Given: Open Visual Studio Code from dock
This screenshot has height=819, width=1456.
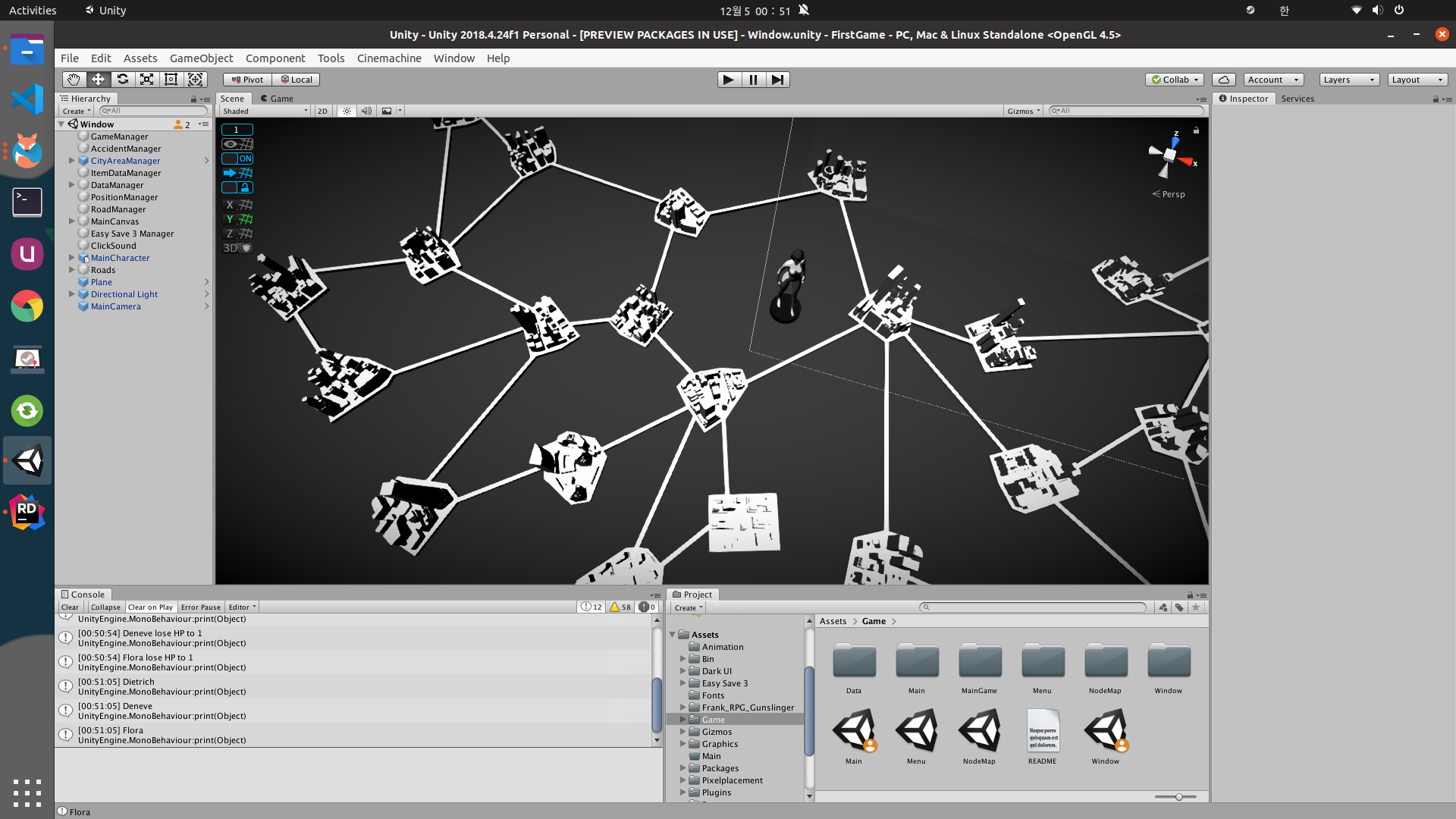Looking at the screenshot, I should 27,99.
